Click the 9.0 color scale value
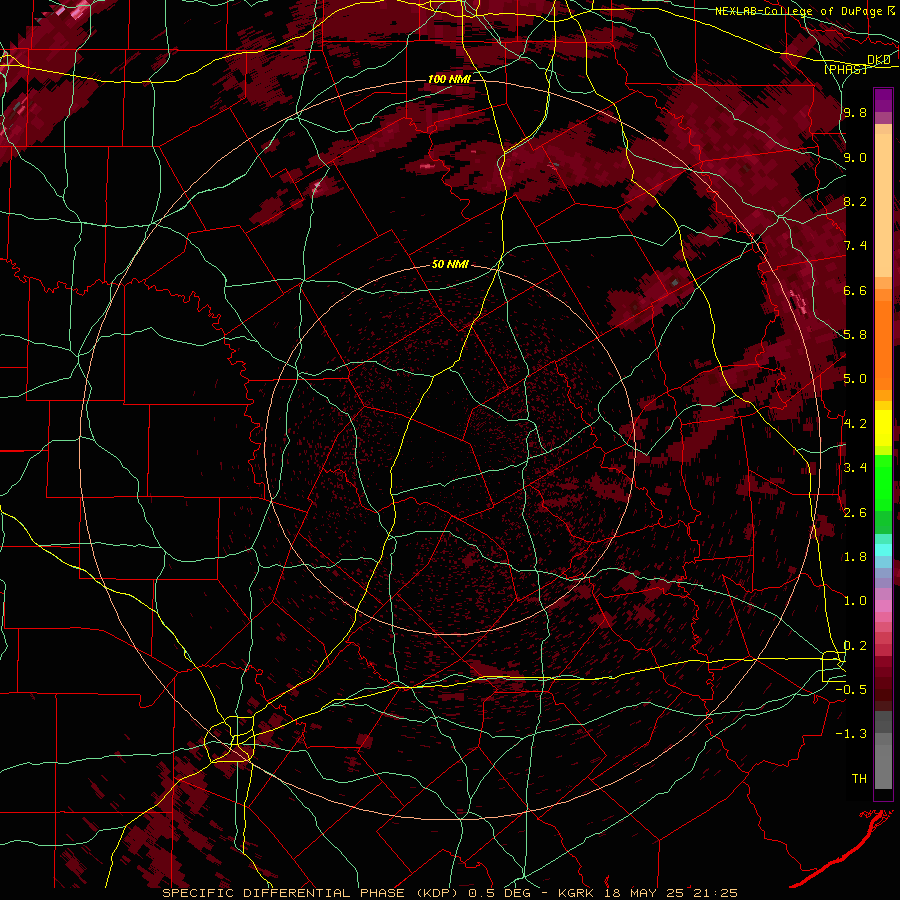Viewport: 900px width, 900px height. click(x=855, y=157)
